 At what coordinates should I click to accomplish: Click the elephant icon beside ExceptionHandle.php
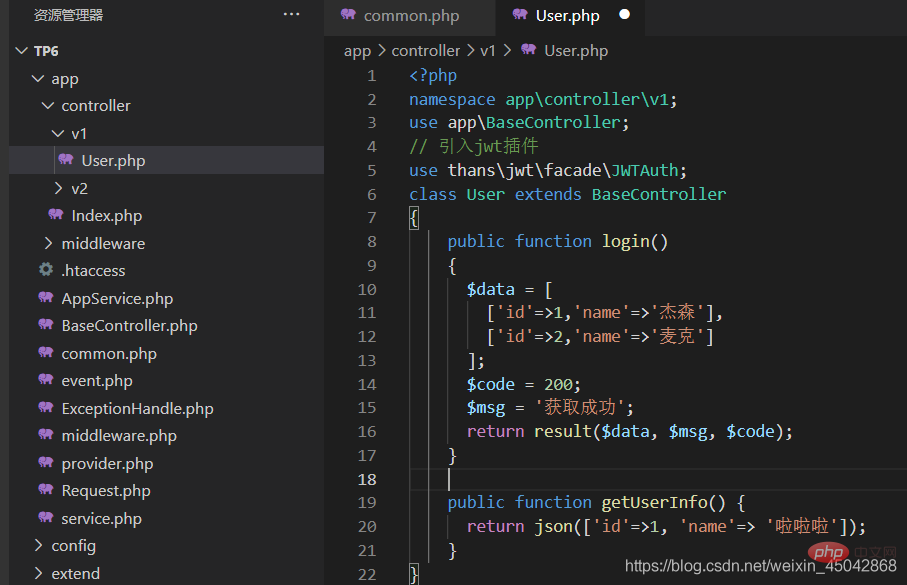(46, 407)
